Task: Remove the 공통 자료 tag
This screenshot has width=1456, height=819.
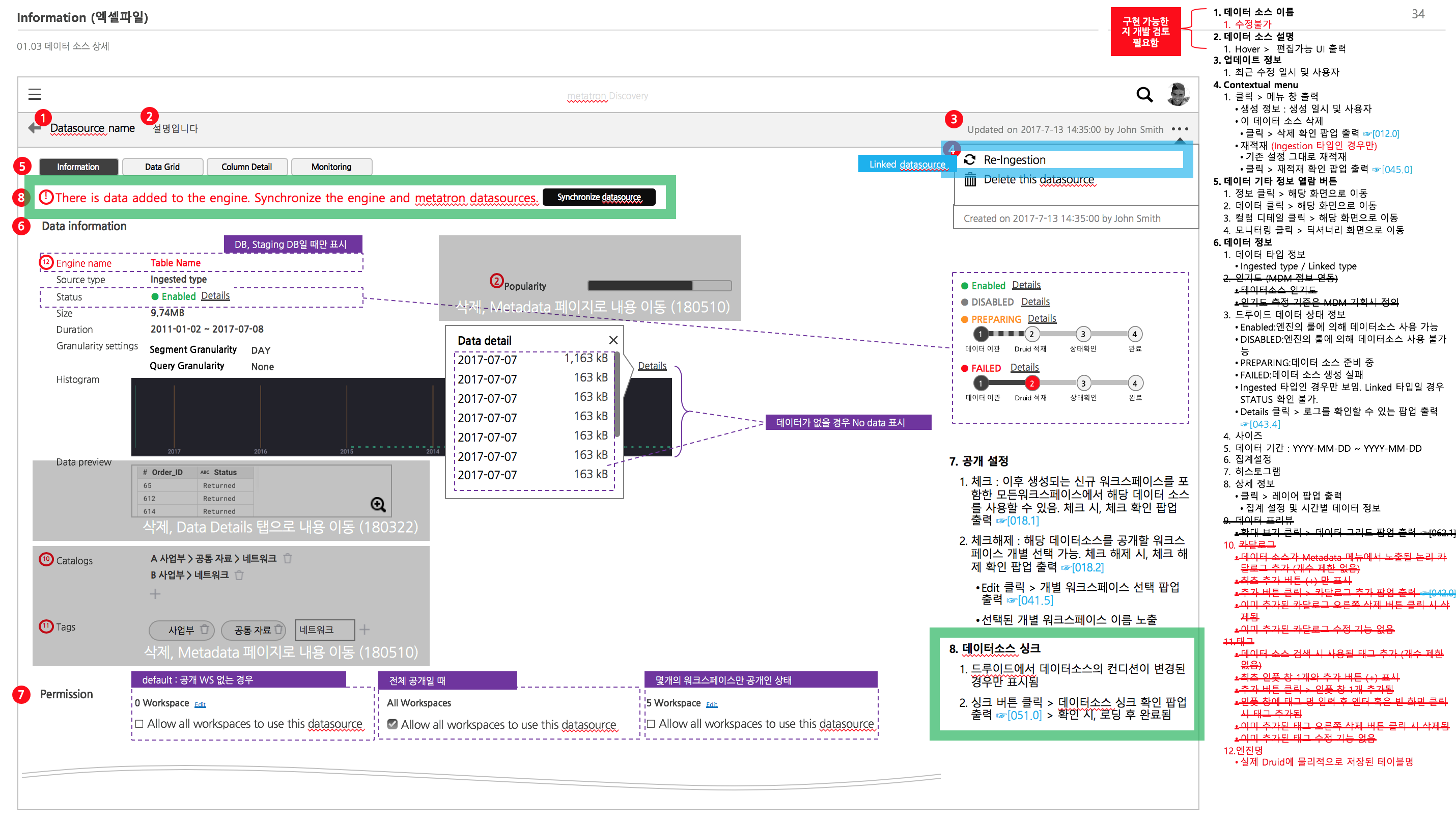Action: (x=278, y=630)
